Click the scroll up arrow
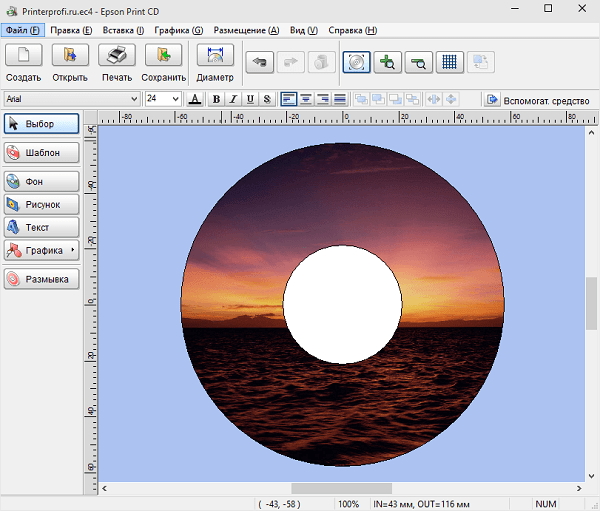 click(591, 133)
